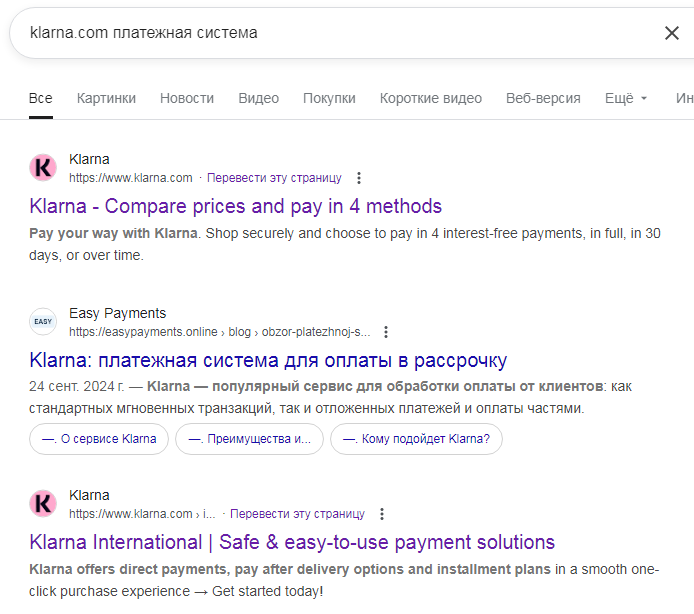Viewport: 694px width, 614px height.
Task: Click Klarna logo favicon of third result
Action: tap(43, 504)
